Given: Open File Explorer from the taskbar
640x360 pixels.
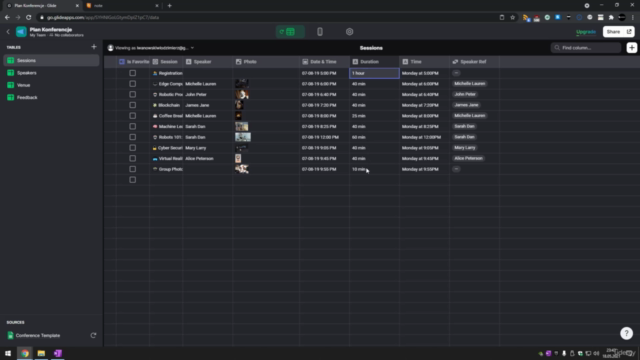Looking at the screenshot, I should [41, 353].
